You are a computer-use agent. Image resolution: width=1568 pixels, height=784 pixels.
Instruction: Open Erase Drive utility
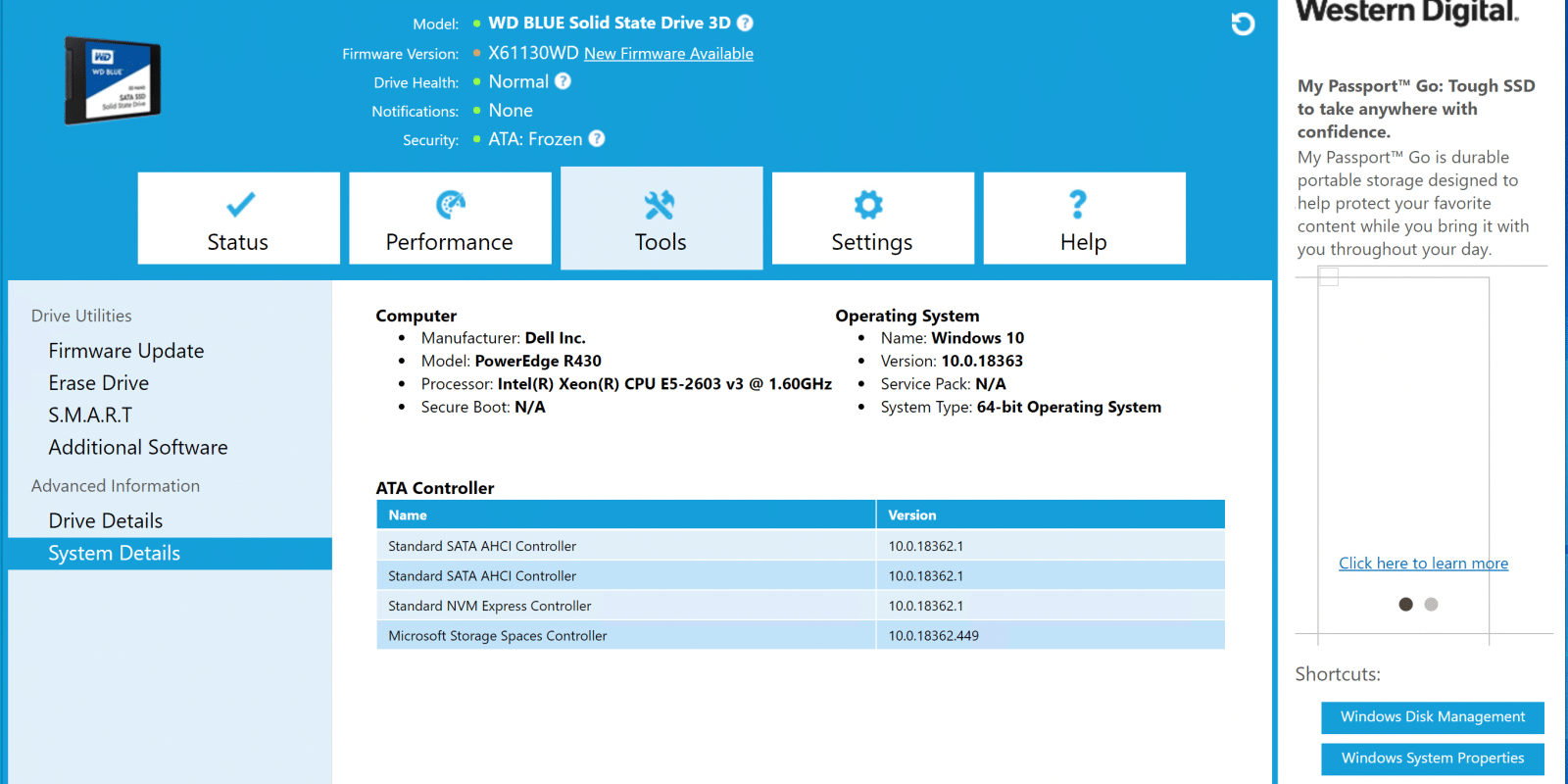(x=99, y=383)
